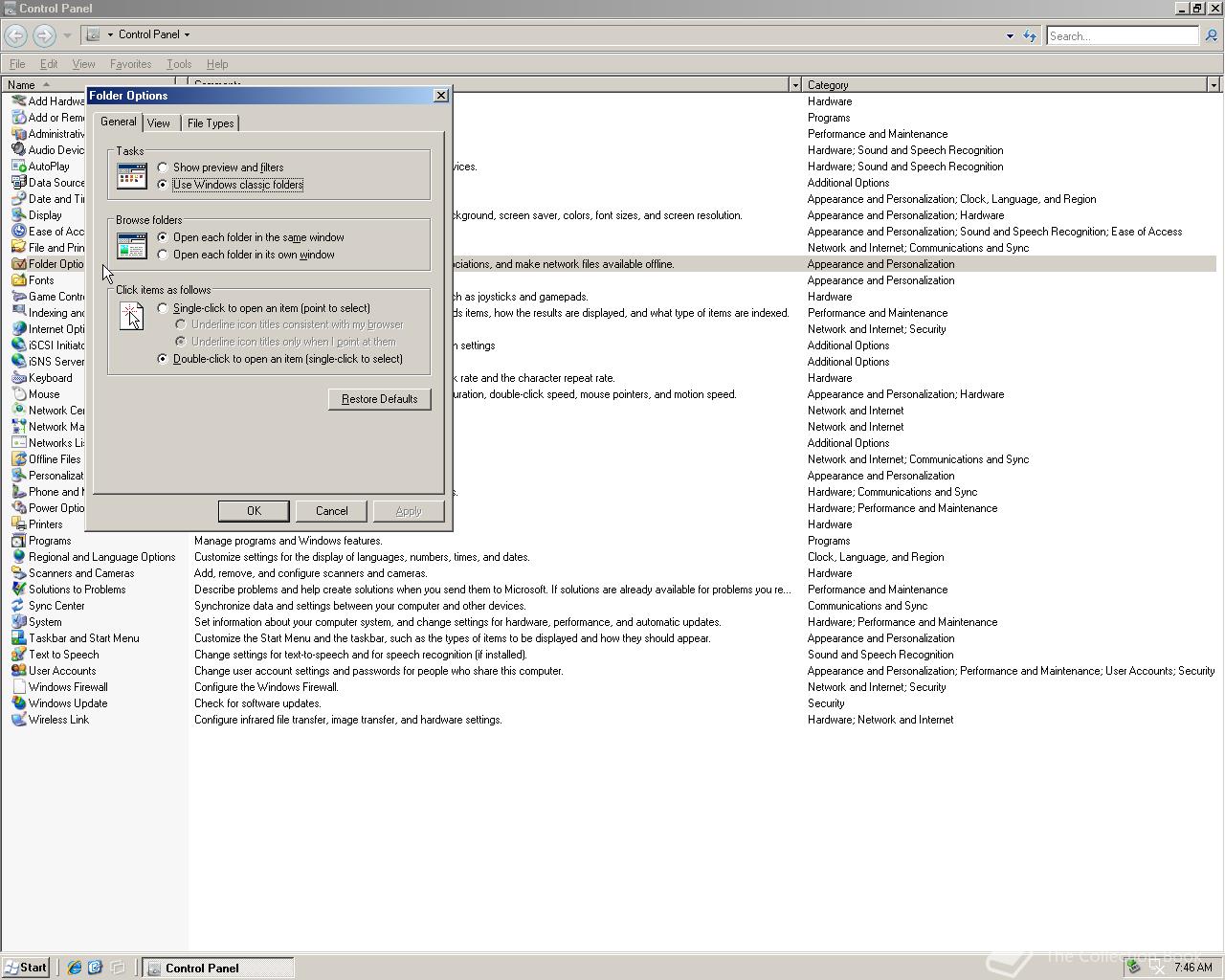This screenshot has width=1225, height=980.
Task: Open the address bar history dropdown
Action: click(1010, 35)
